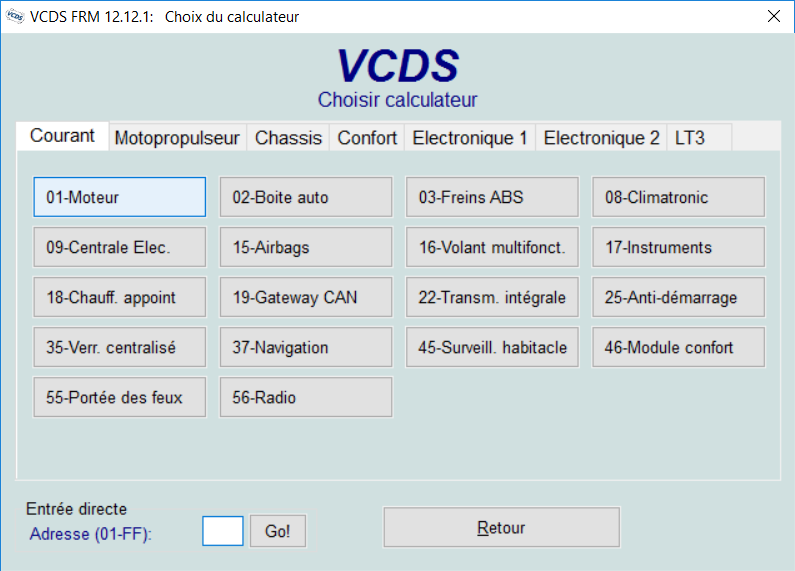Open 25-Anti-démarrage module
The height and width of the screenshot is (571, 795).
point(678,297)
